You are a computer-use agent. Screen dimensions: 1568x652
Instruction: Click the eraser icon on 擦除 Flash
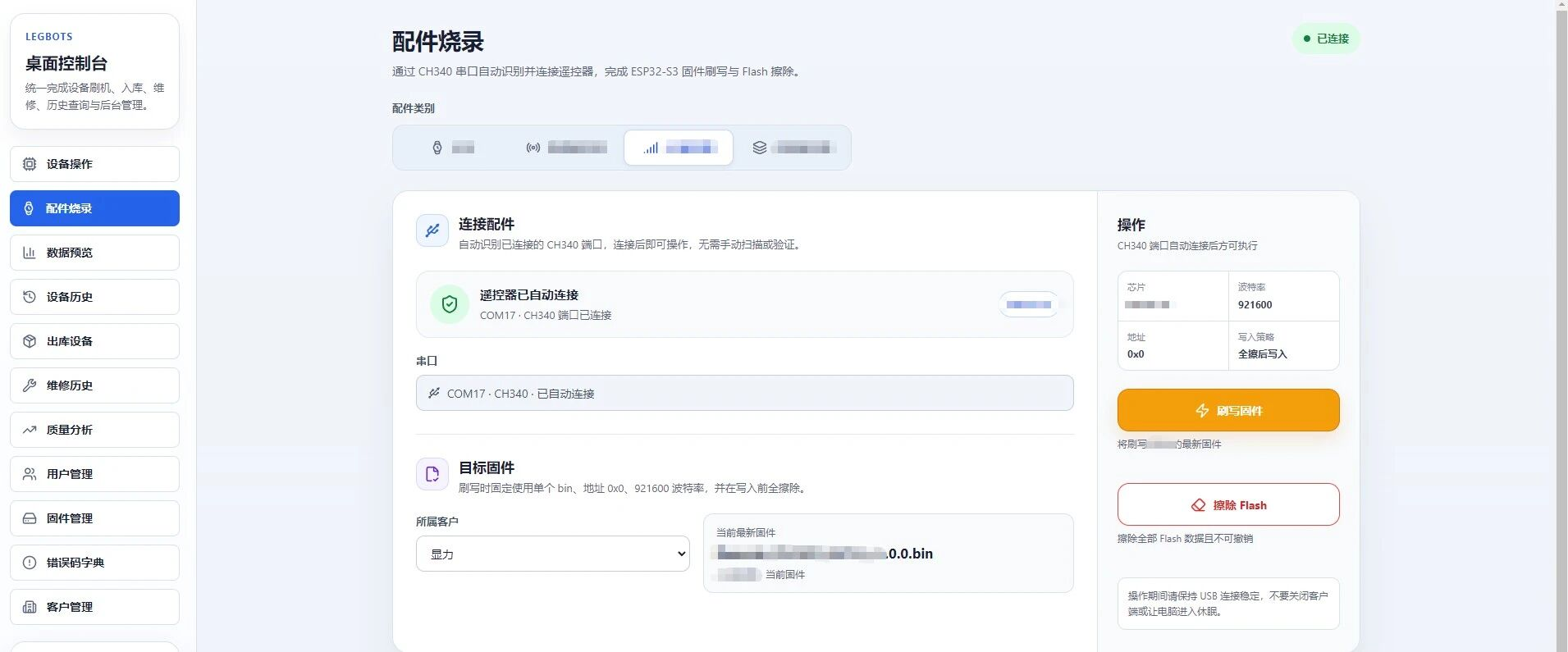(1198, 505)
